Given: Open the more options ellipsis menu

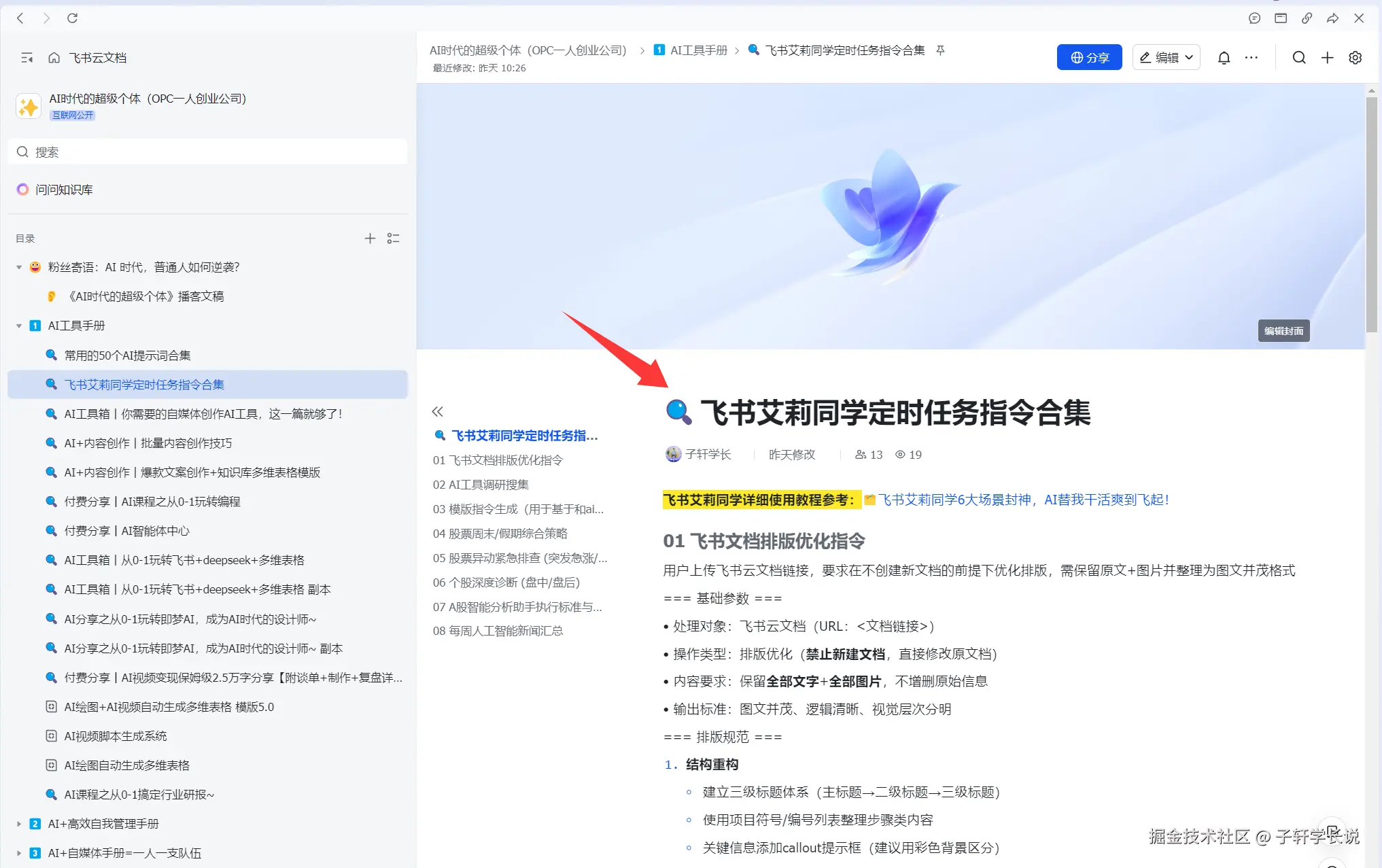Looking at the screenshot, I should click(1251, 58).
